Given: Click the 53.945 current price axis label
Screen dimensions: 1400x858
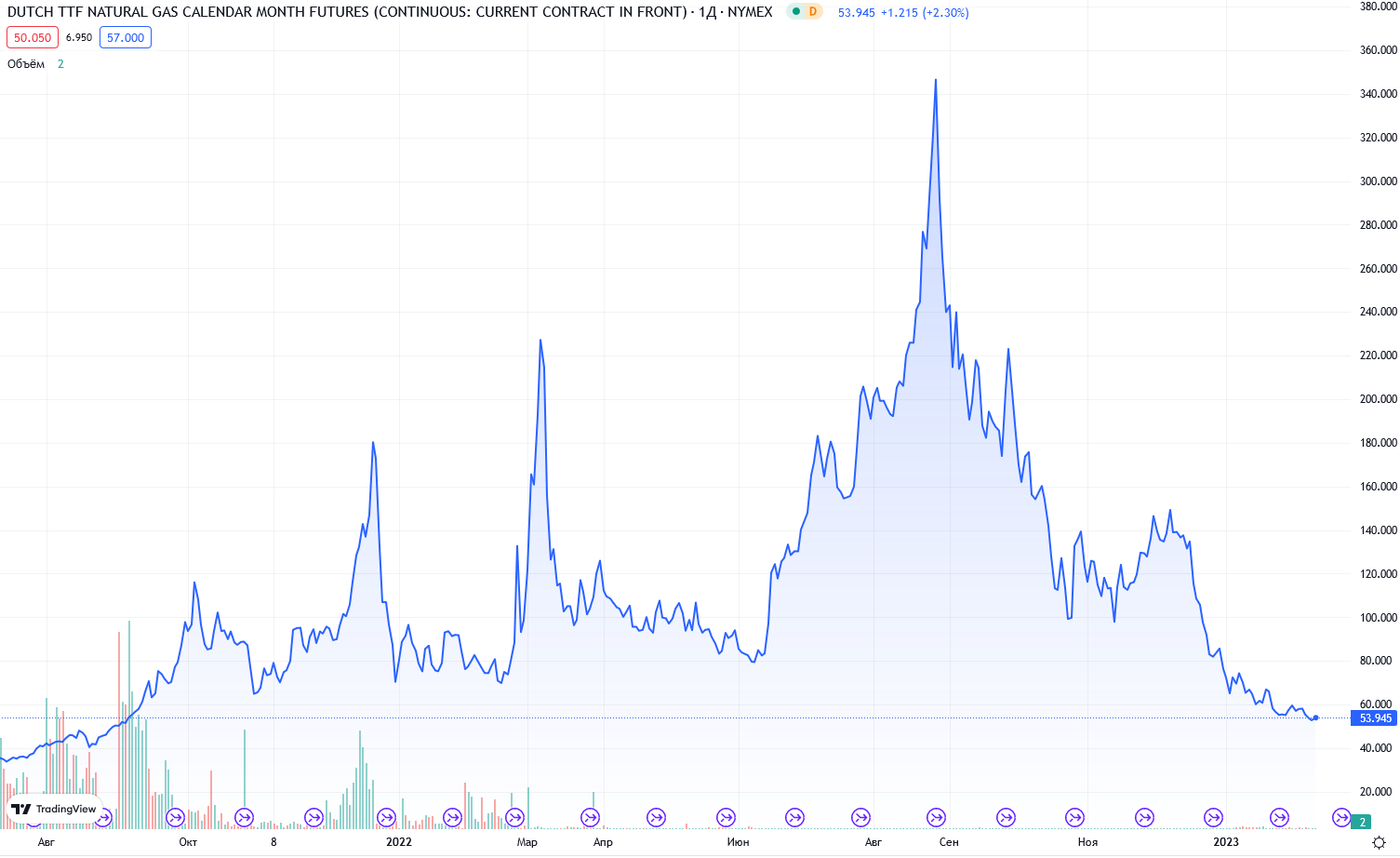Looking at the screenshot, I should 1374,718.
